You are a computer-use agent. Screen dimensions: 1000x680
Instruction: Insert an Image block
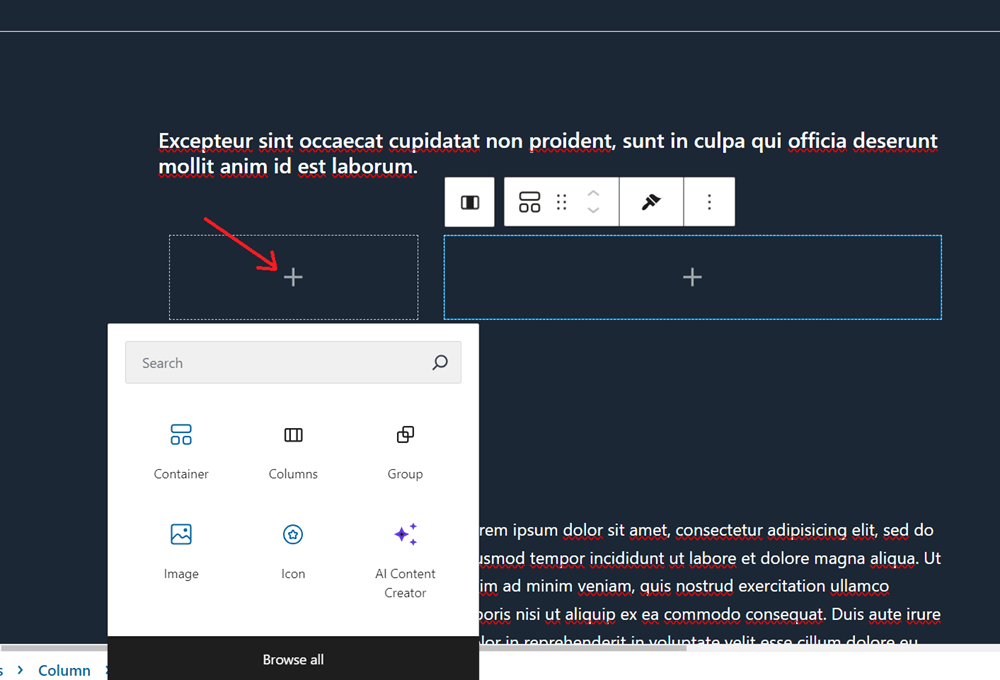[181, 550]
